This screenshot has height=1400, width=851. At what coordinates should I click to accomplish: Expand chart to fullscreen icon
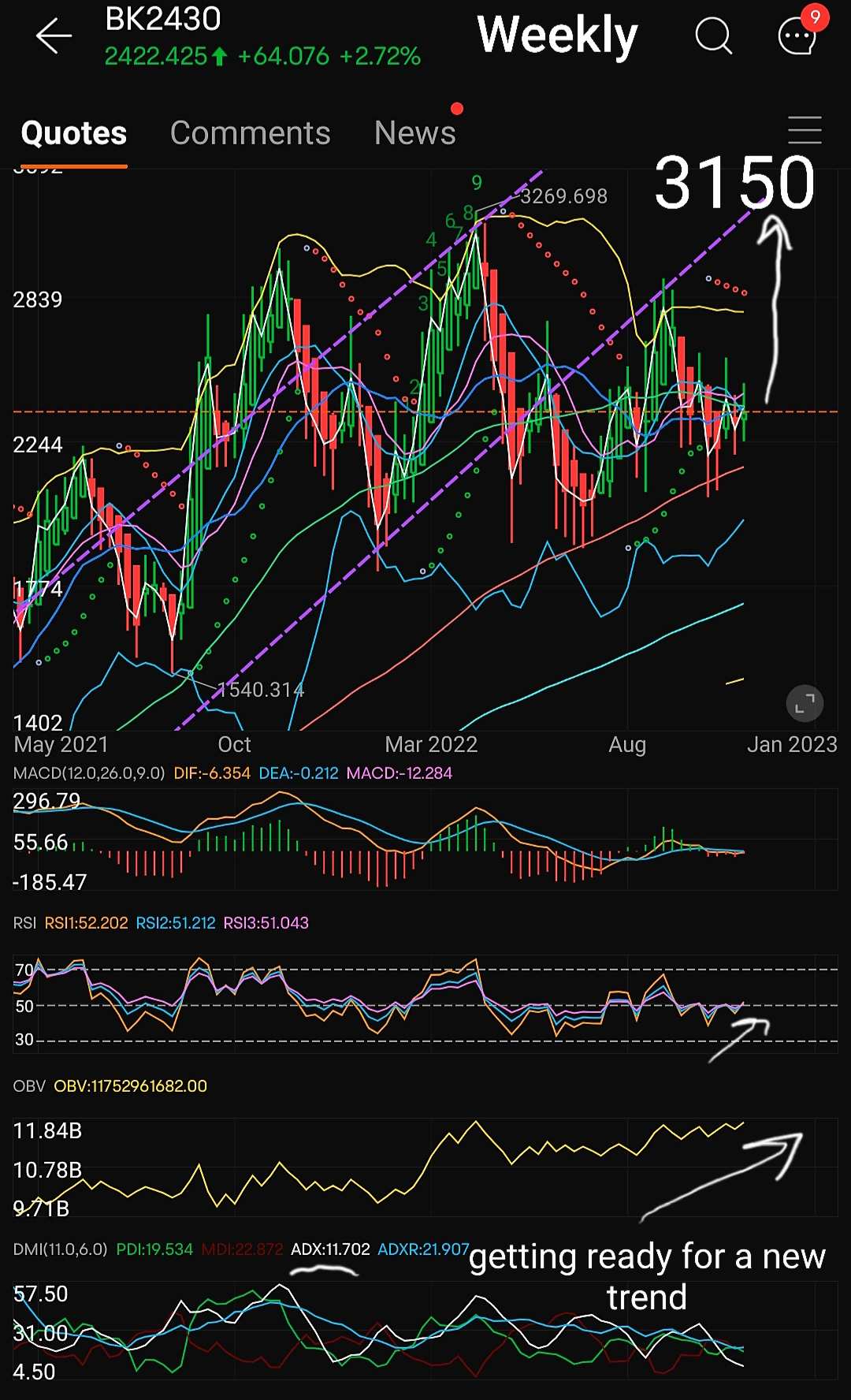click(x=805, y=703)
